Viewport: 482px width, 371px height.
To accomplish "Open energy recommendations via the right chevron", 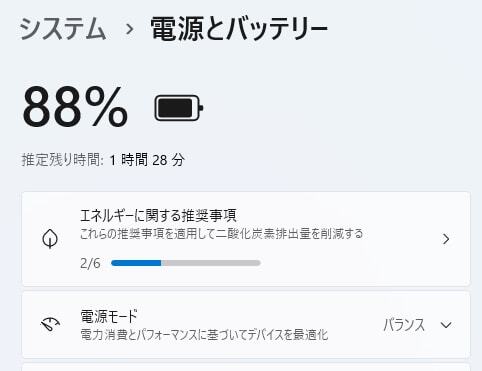I will pyautogui.click(x=446, y=239).
